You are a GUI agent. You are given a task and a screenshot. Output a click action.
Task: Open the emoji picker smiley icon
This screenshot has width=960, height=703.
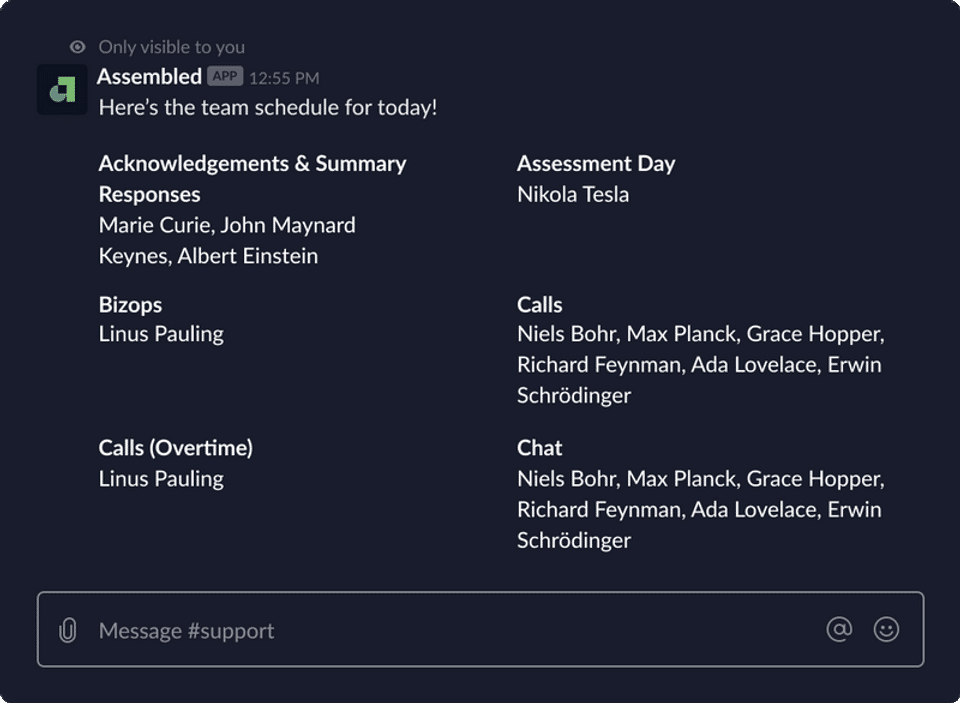[x=886, y=629]
